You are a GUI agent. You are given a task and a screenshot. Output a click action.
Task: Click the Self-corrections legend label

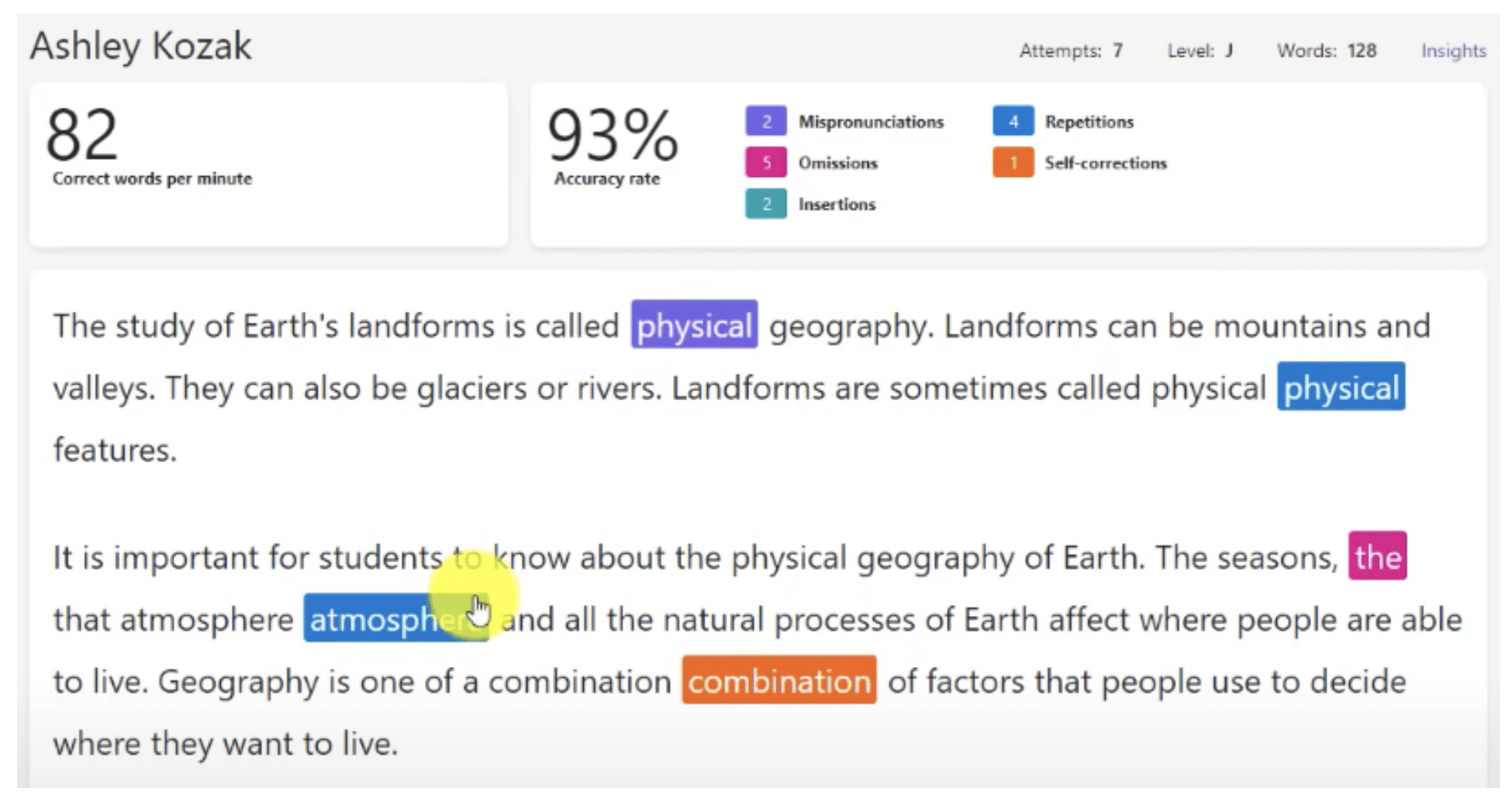(x=1105, y=163)
